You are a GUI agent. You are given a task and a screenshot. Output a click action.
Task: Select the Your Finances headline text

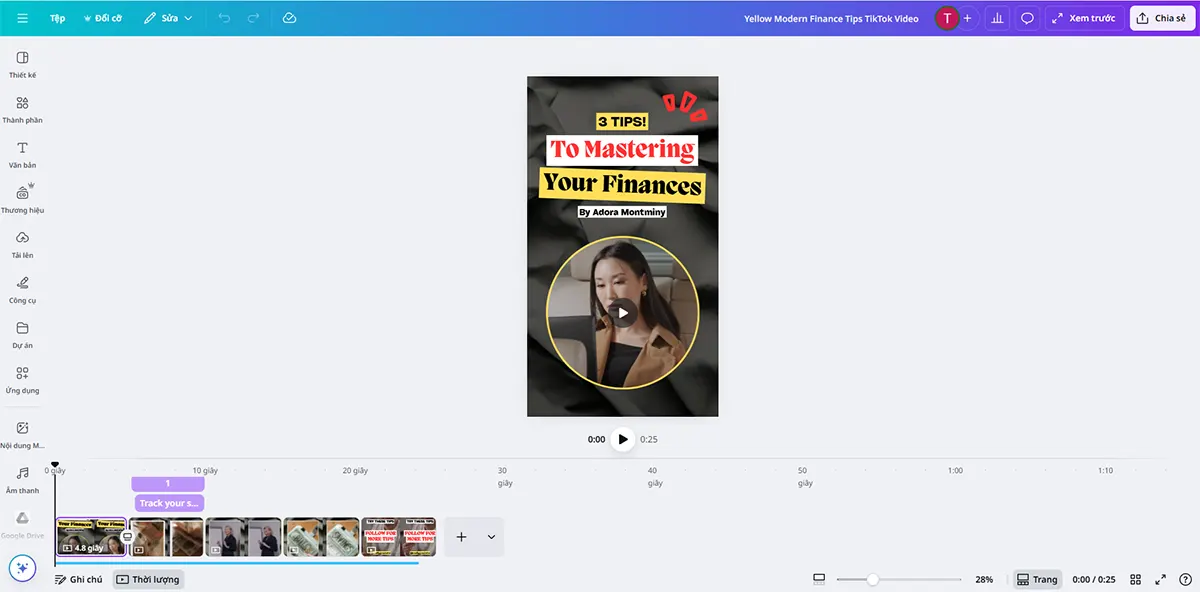click(x=622, y=184)
